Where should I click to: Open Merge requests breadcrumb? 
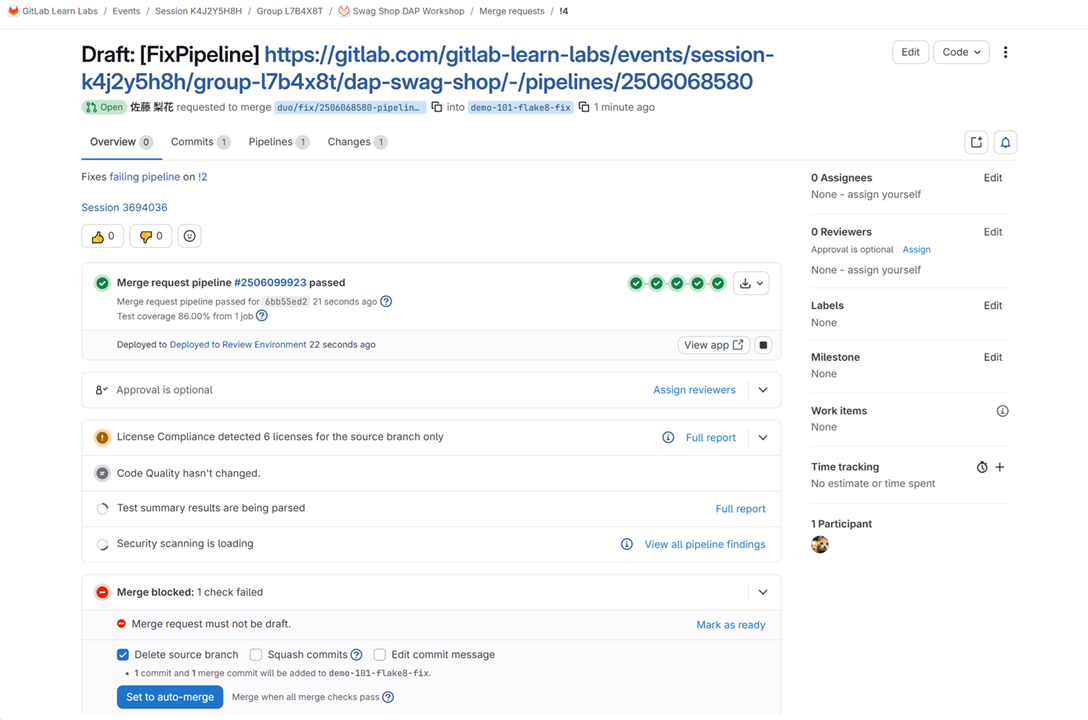511,11
